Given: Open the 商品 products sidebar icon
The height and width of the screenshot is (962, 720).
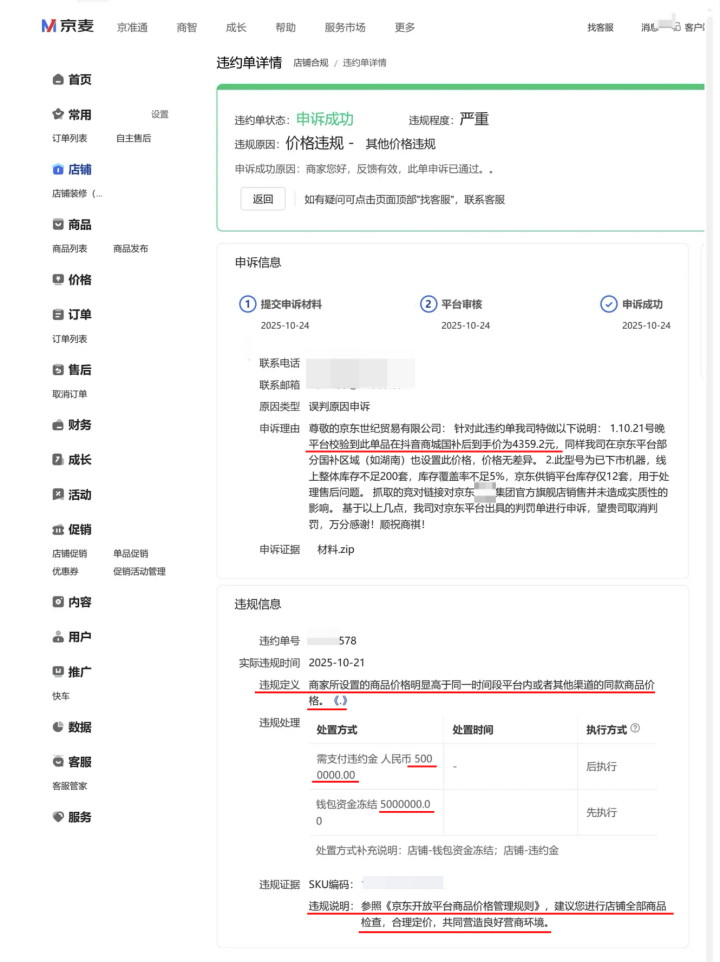Looking at the screenshot, I should [x=58, y=225].
